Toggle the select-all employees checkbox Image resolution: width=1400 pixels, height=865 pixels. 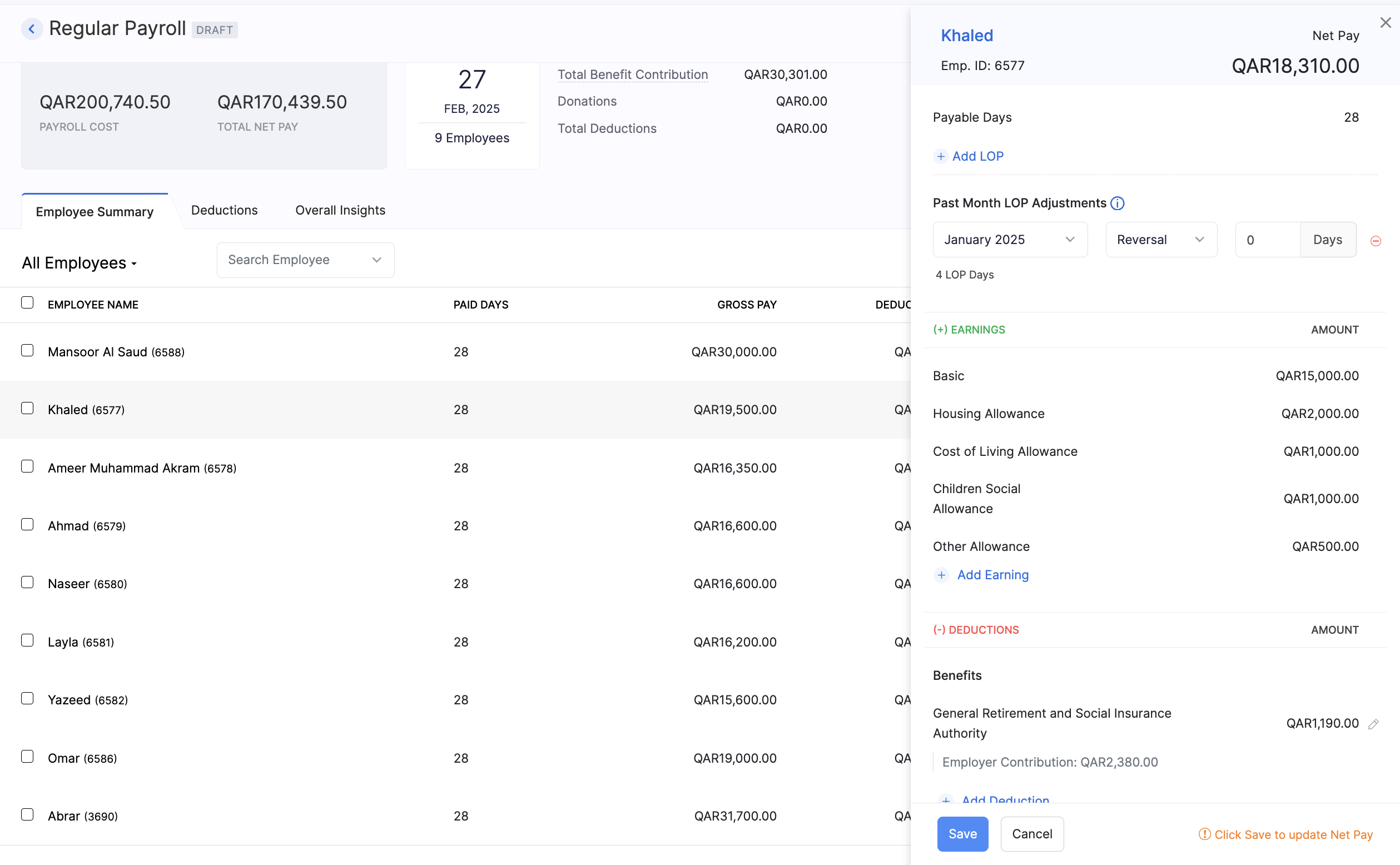[x=27, y=302]
